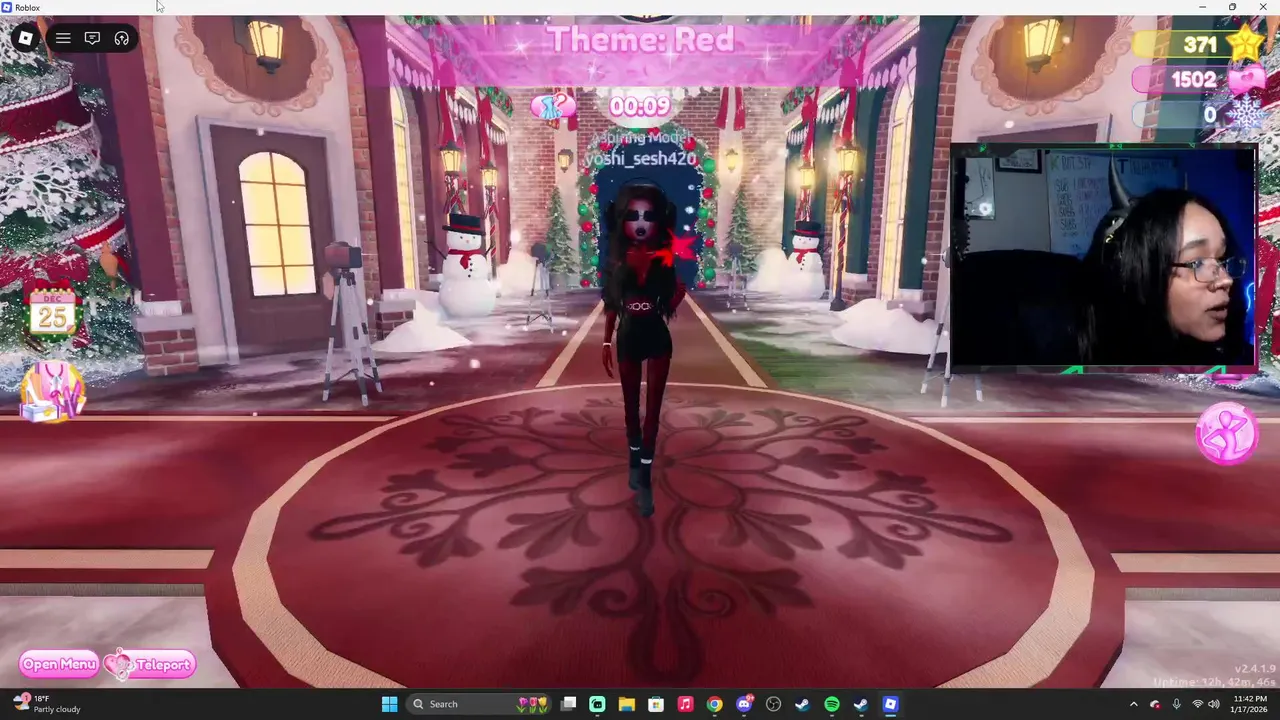Open the Windows Start menu

(x=389, y=704)
